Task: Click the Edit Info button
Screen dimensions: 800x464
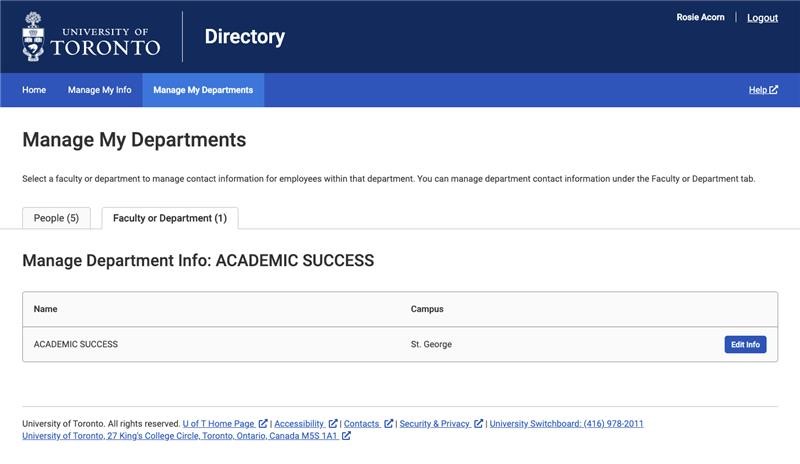Action: 745,345
